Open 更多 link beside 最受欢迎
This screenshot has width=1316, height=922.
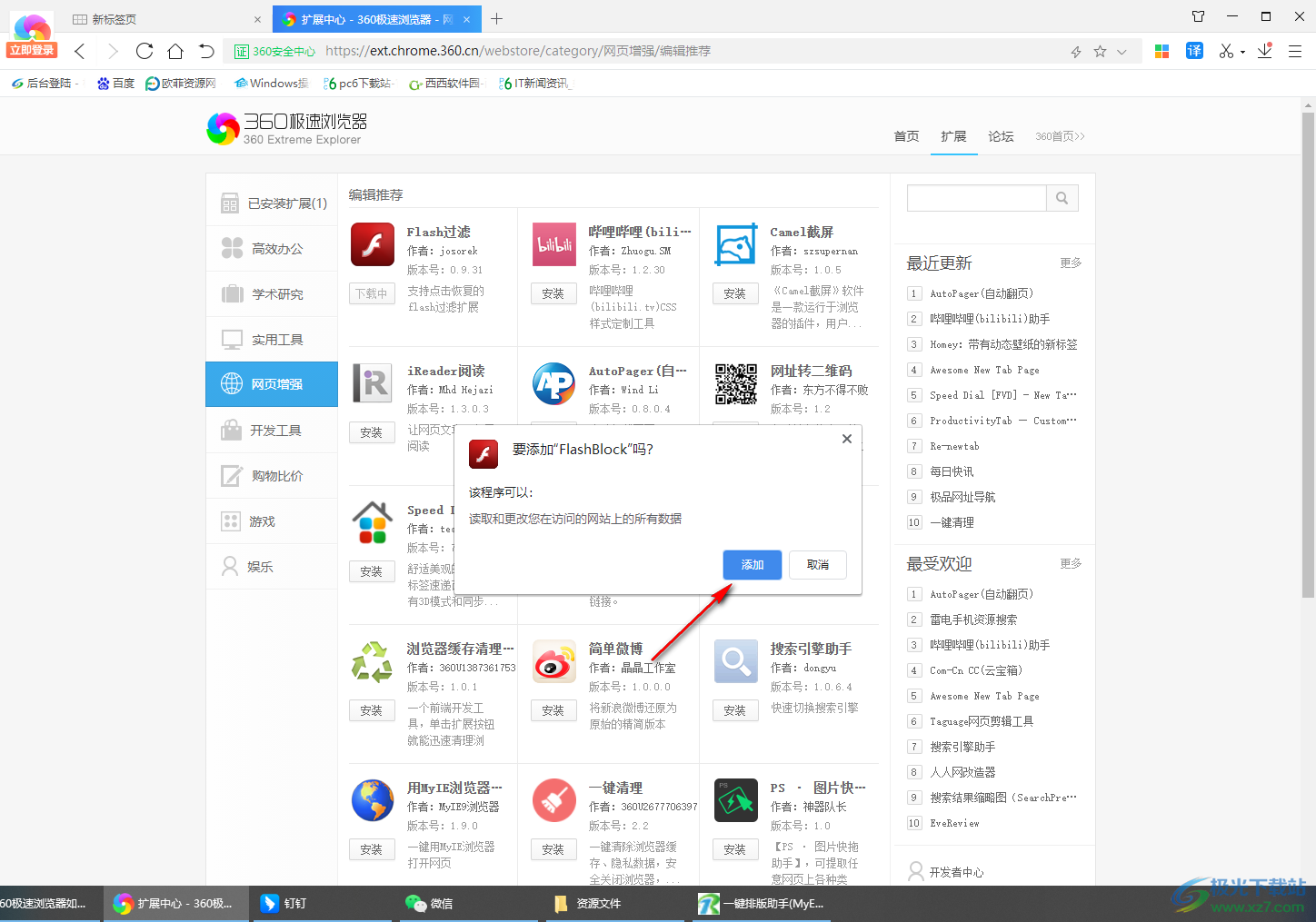tap(1071, 563)
